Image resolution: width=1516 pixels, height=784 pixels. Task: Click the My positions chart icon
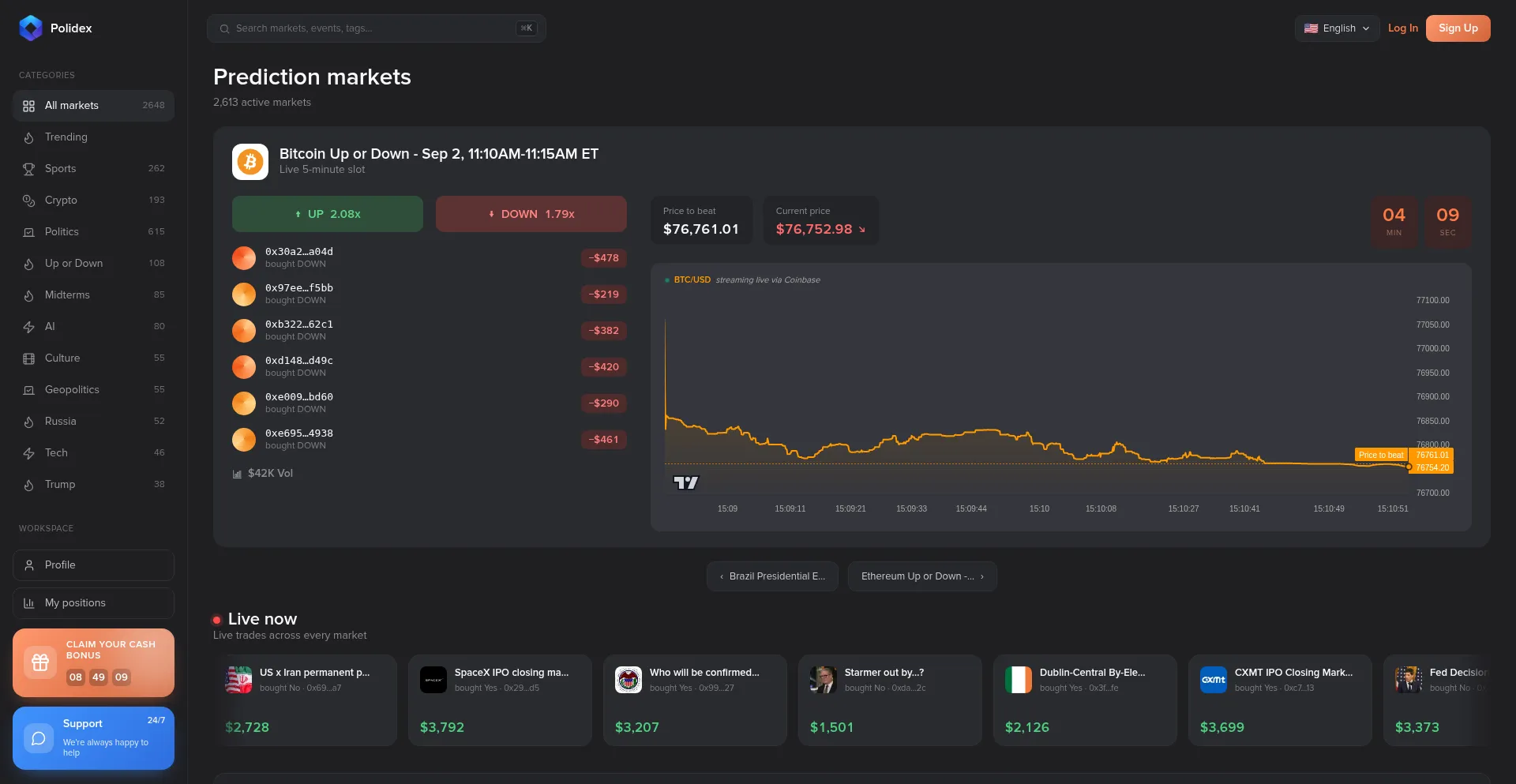click(x=29, y=603)
